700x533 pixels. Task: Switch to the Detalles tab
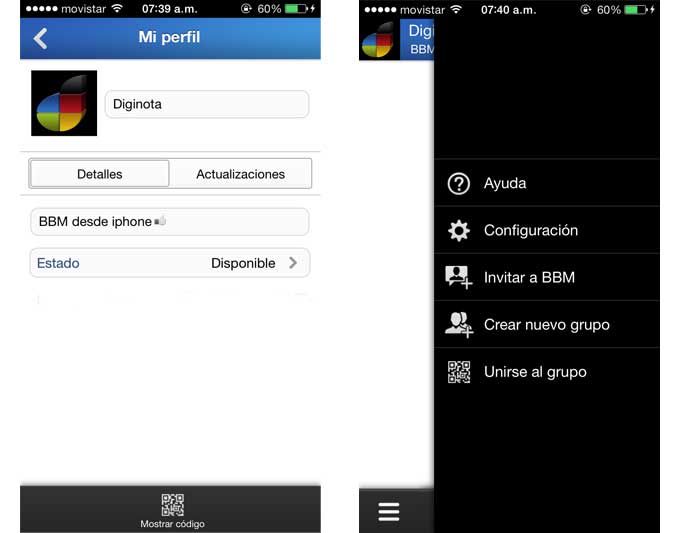100,174
